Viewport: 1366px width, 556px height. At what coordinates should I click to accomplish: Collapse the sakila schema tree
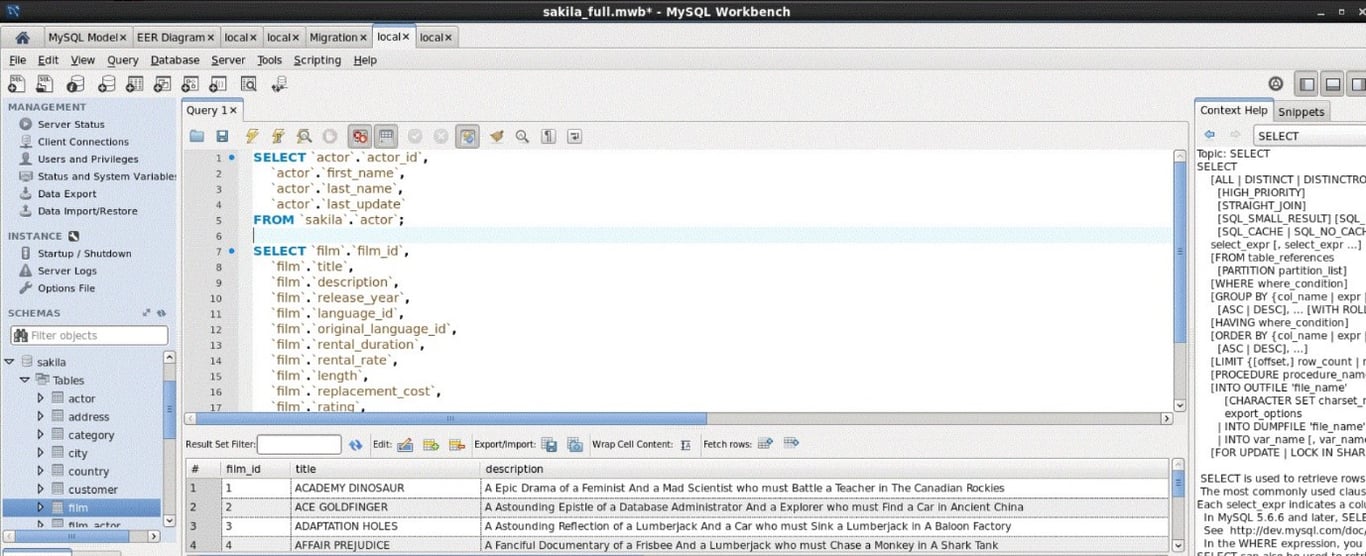coord(10,362)
